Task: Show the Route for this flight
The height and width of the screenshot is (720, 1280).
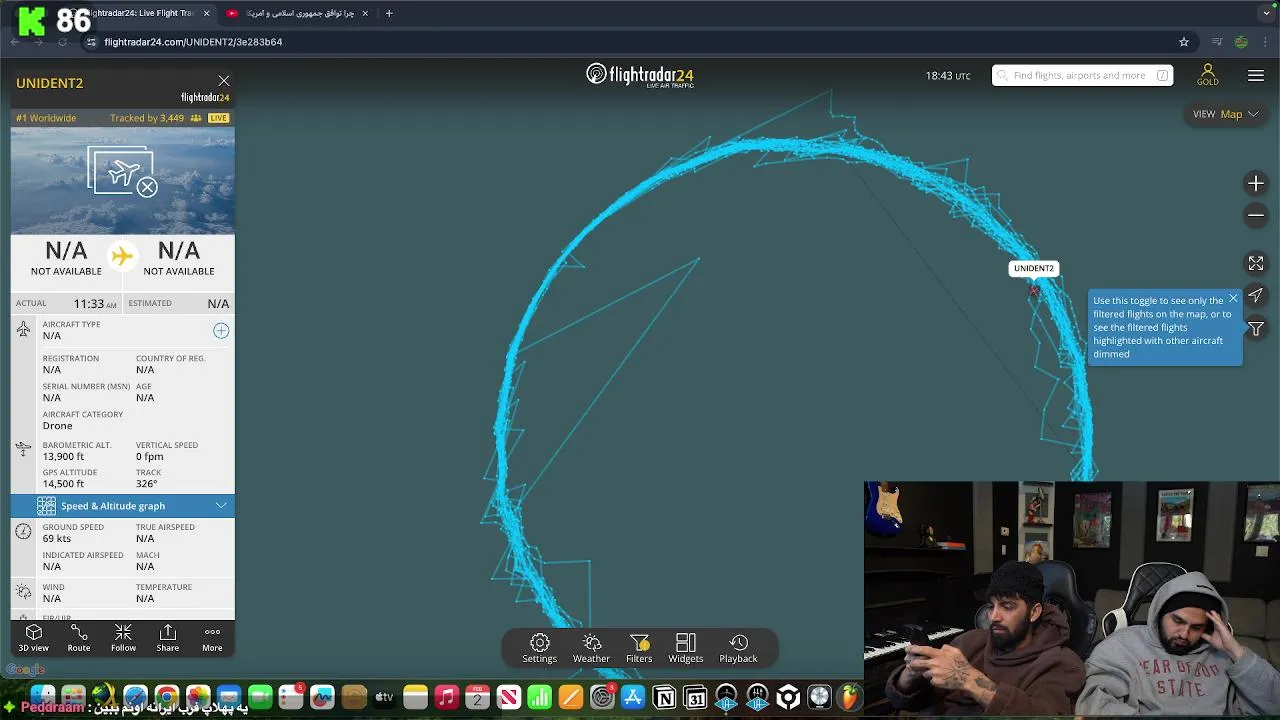Action: click(79, 638)
